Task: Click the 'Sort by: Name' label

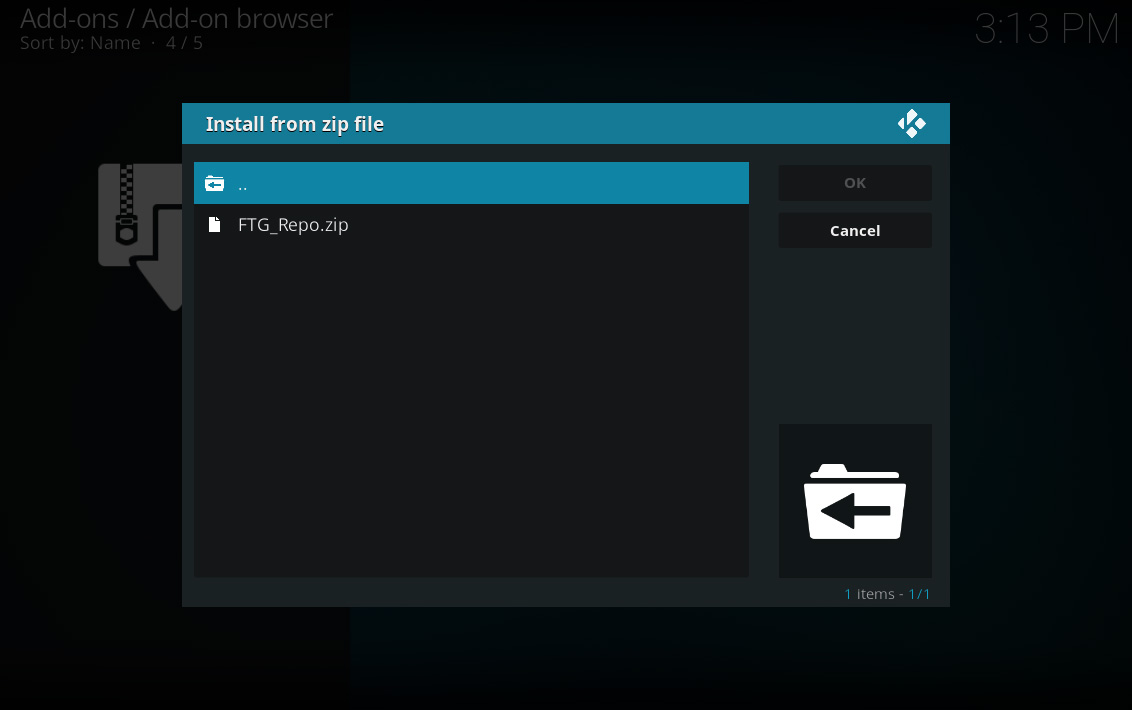Action: point(80,43)
